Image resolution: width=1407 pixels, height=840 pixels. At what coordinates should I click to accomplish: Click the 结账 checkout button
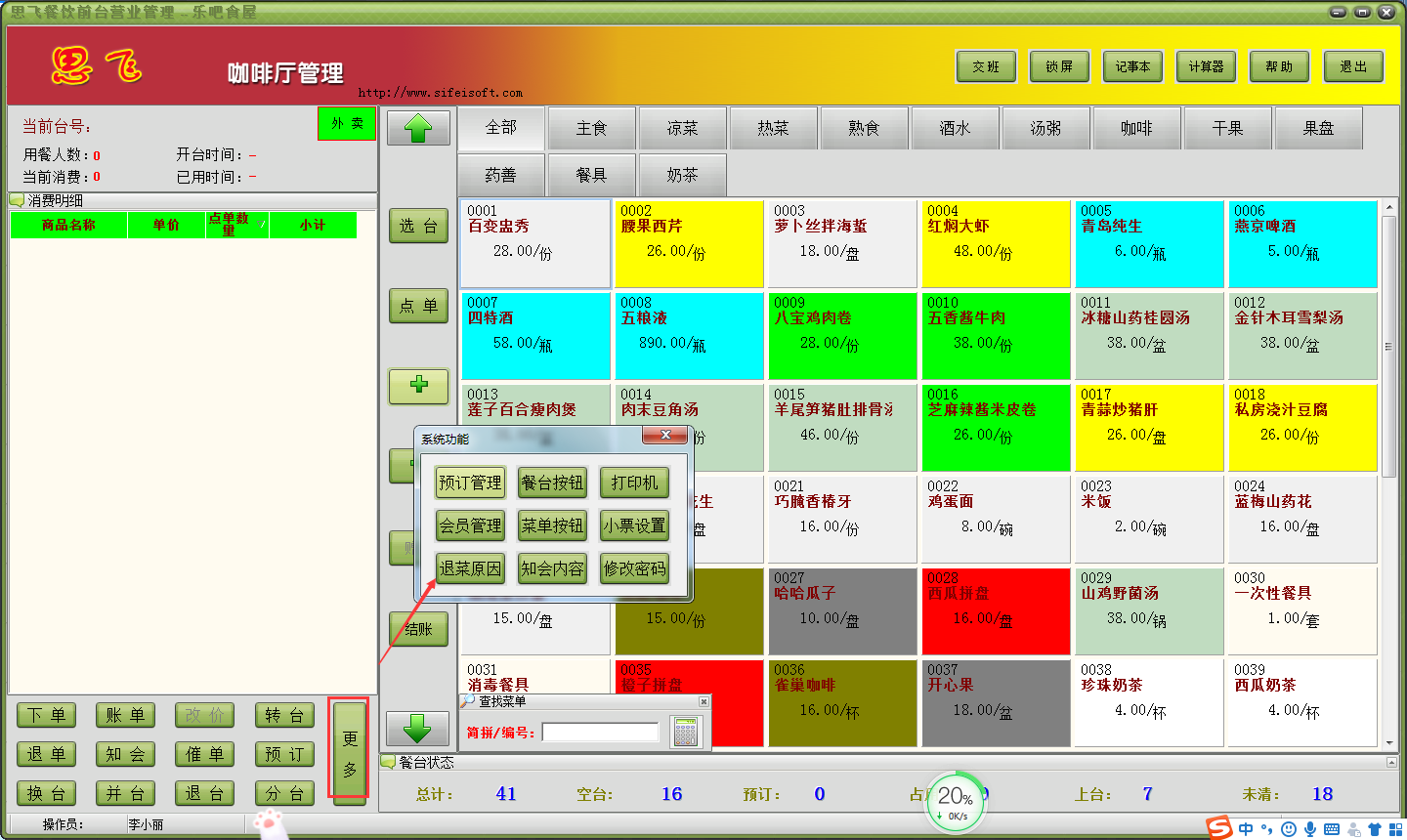418,629
